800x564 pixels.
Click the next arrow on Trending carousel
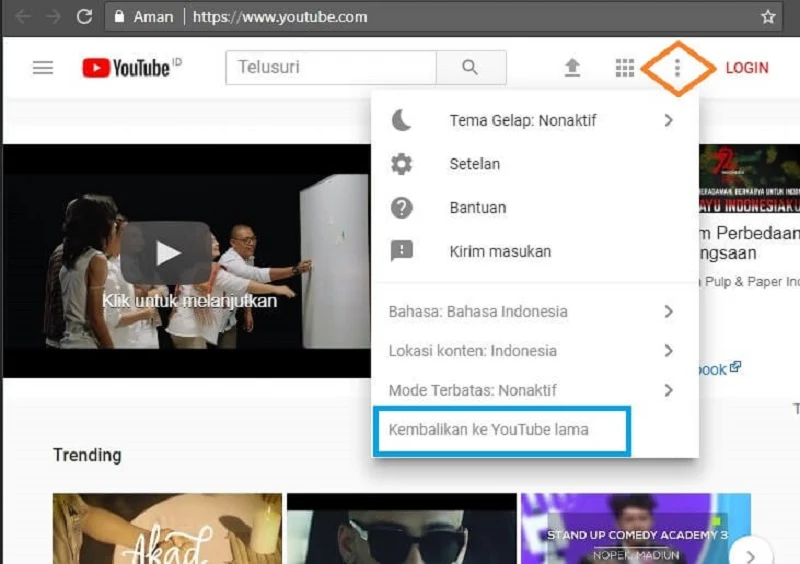(x=751, y=555)
